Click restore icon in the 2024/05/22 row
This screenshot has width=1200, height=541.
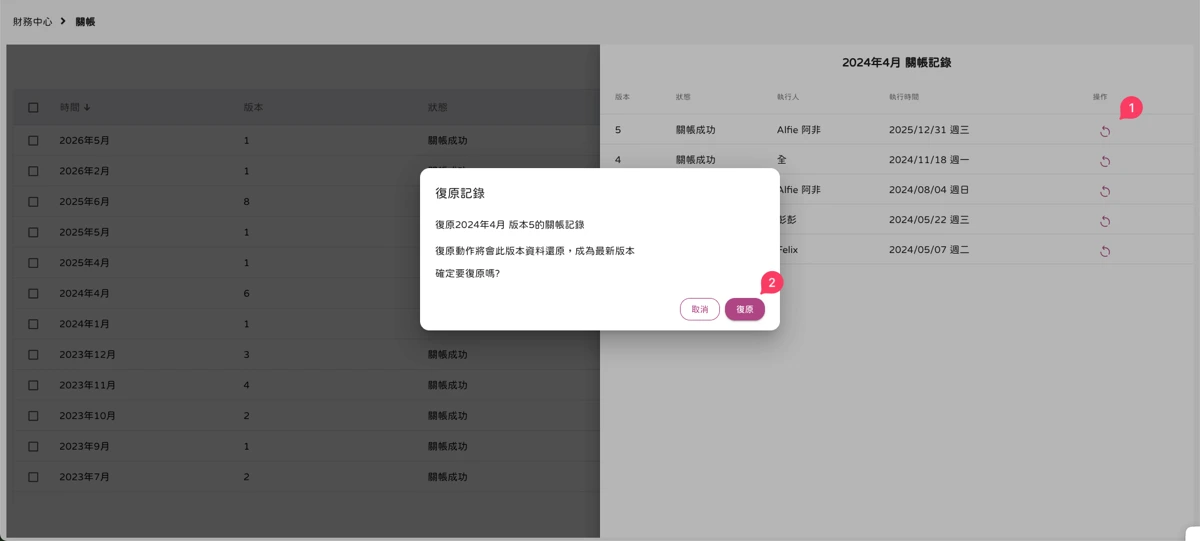coord(1105,221)
